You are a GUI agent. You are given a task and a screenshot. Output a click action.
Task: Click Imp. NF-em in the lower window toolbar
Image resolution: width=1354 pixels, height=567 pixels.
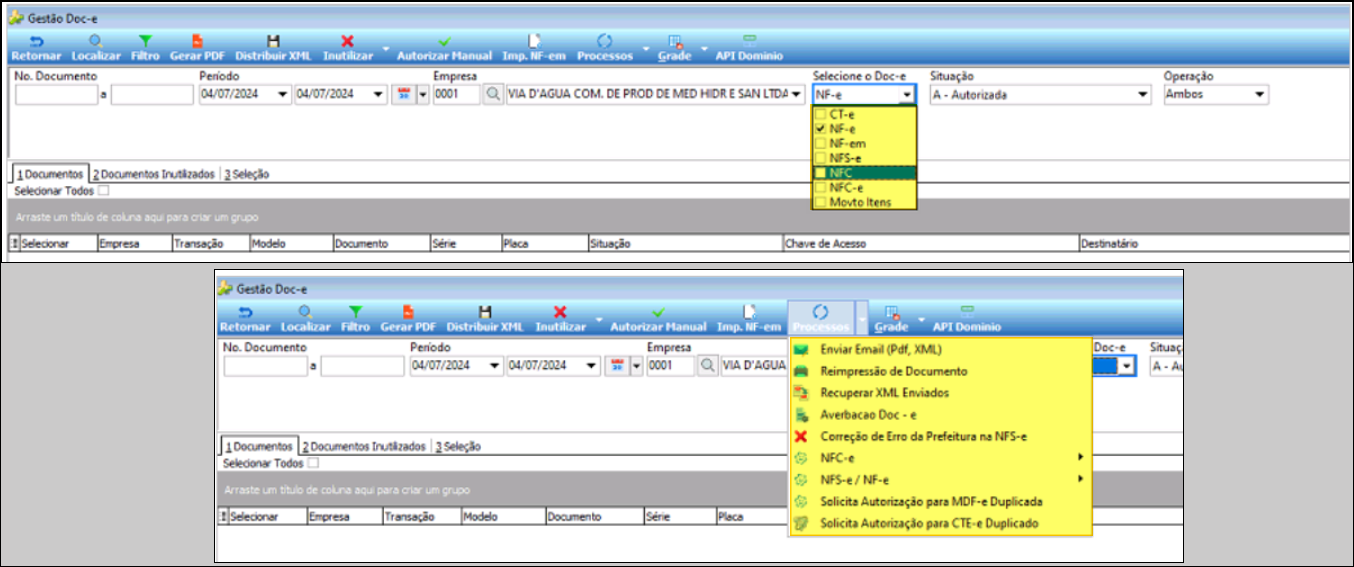pos(749,320)
